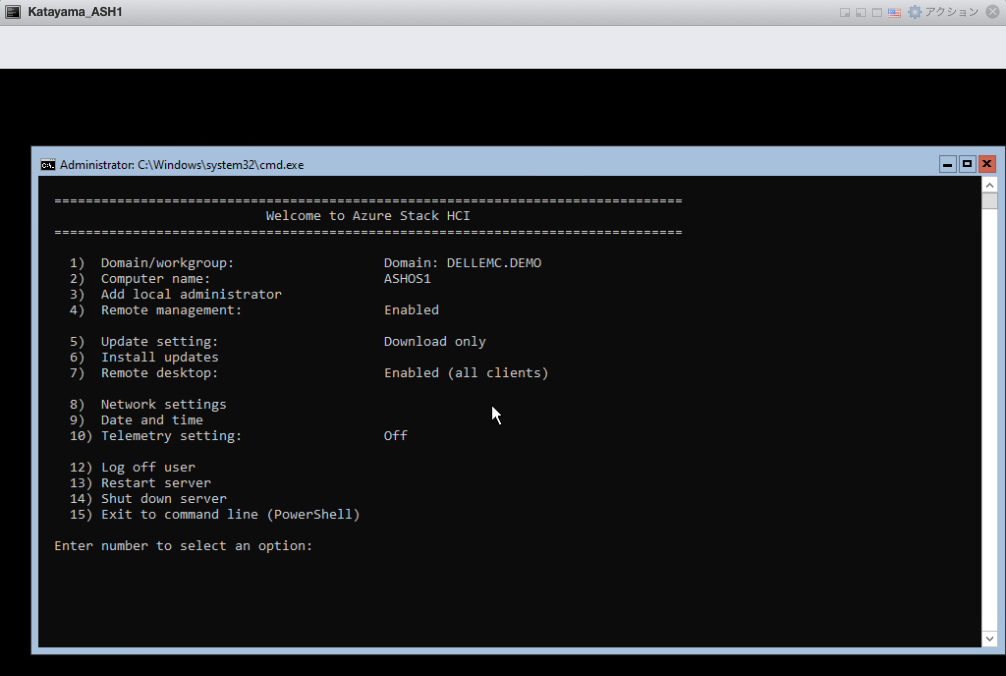Image resolution: width=1006 pixels, height=676 pixels.
Task: Close the cmd.exe window
Action: pos(987,164)
